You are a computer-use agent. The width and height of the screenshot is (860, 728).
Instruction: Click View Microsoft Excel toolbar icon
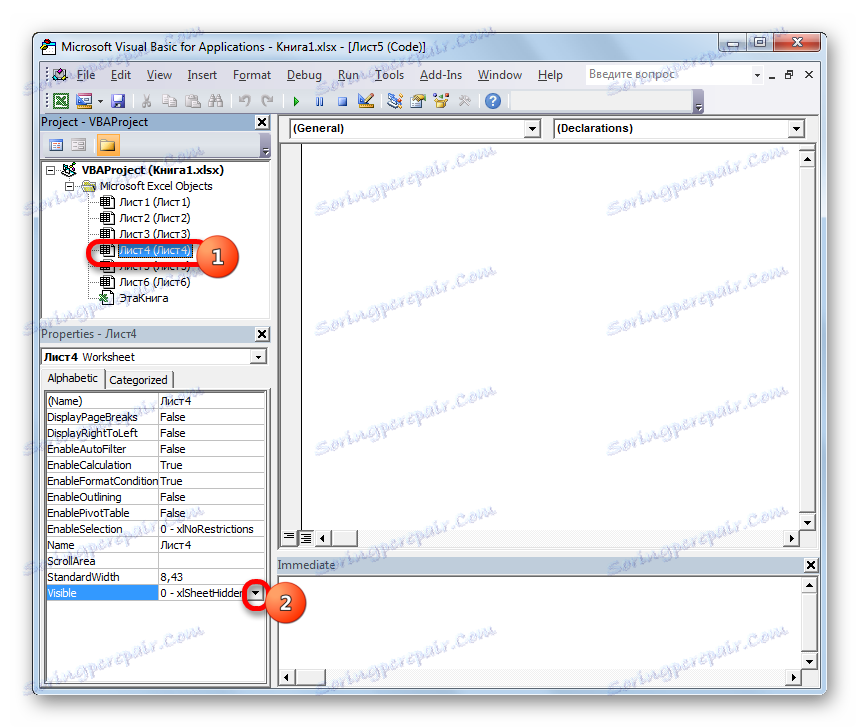[x=61, y=101]
